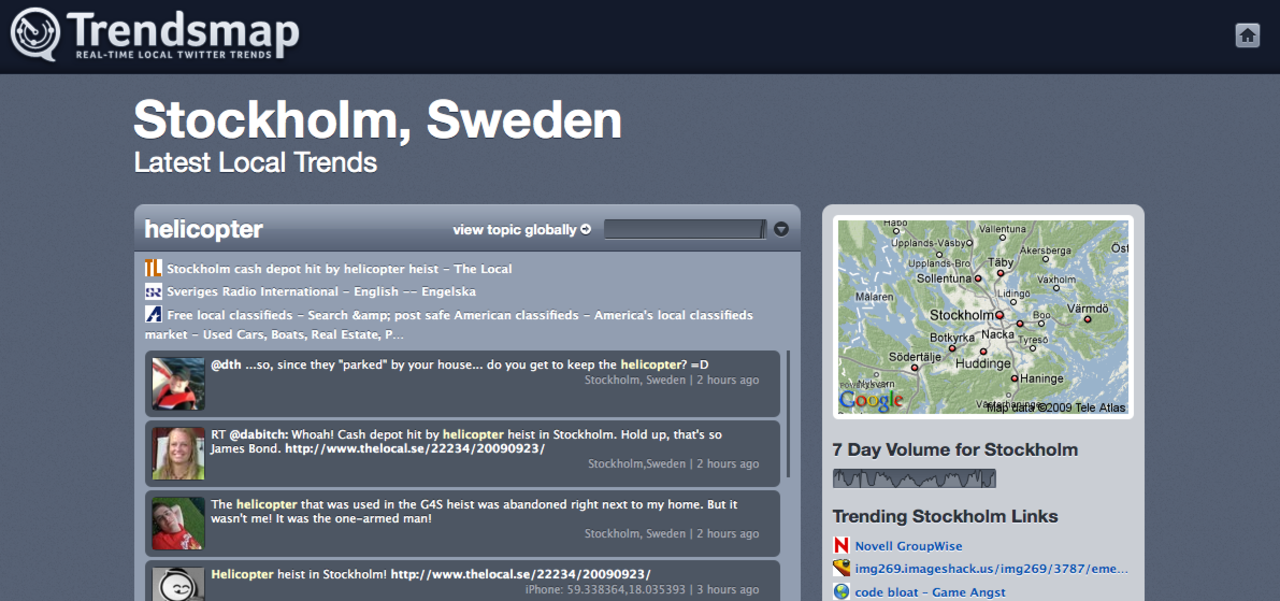Viewport: 1280px width, 601px height.
Task: Open code bloat - Game Angst link
Action: pos(930,592)
